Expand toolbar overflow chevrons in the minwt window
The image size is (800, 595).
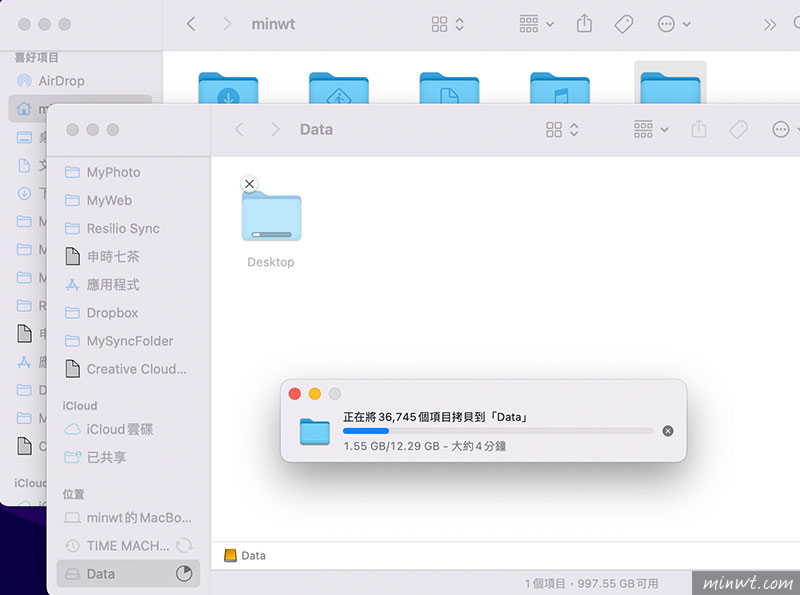click(x=769, y=24)
